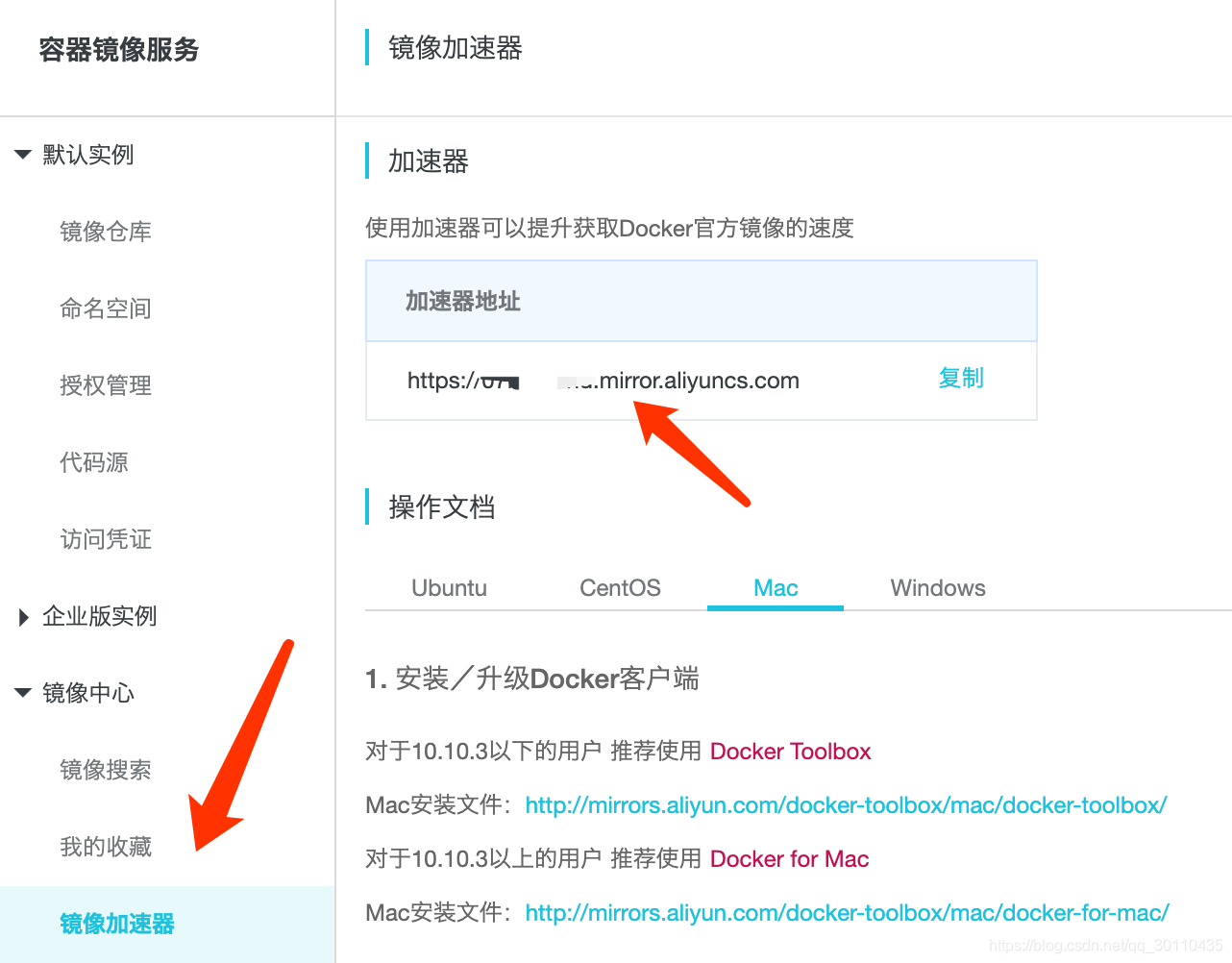This screenshot has height=963, width=1232.
Task: Click the 镜像加速器 page heading
Action: [x=456, y=48]
